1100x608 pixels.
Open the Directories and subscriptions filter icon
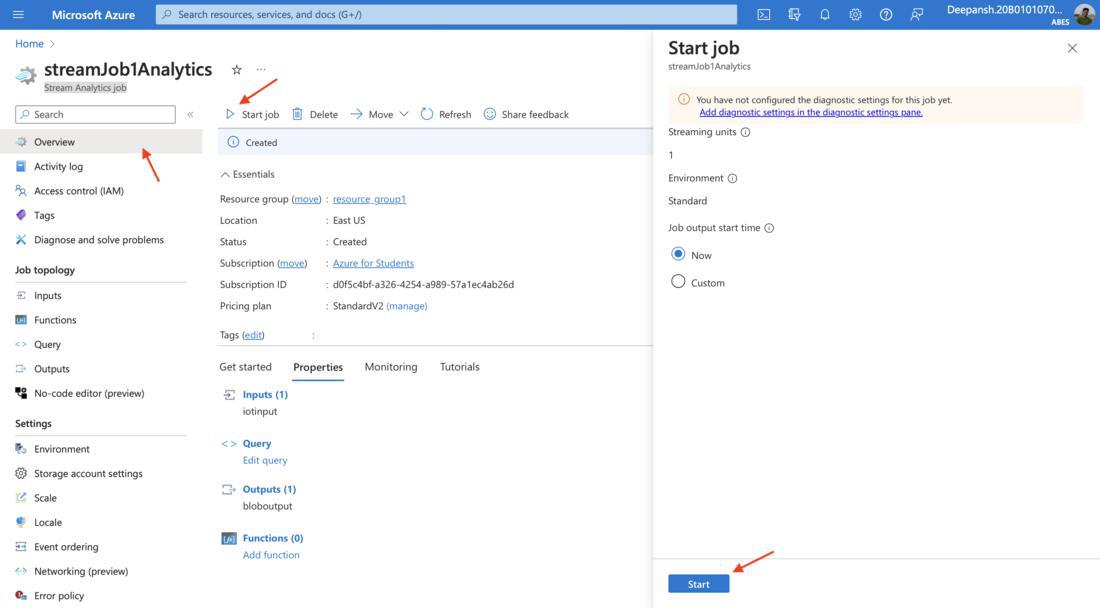794,14
